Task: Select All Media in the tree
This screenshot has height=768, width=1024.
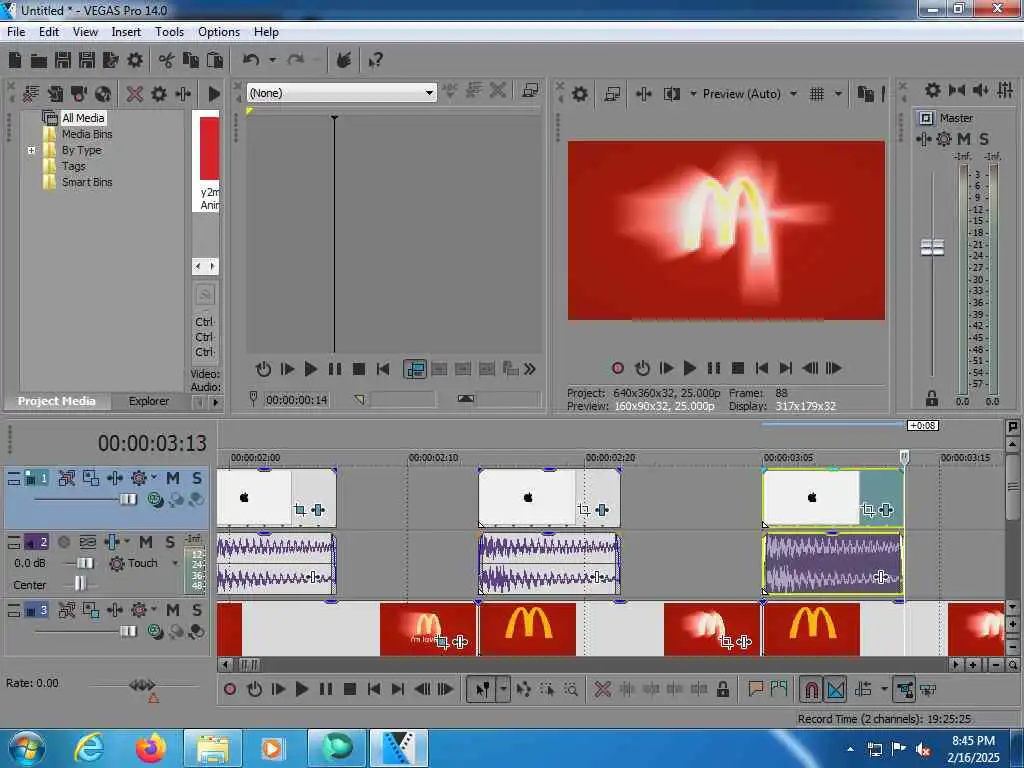Action: 83,118
